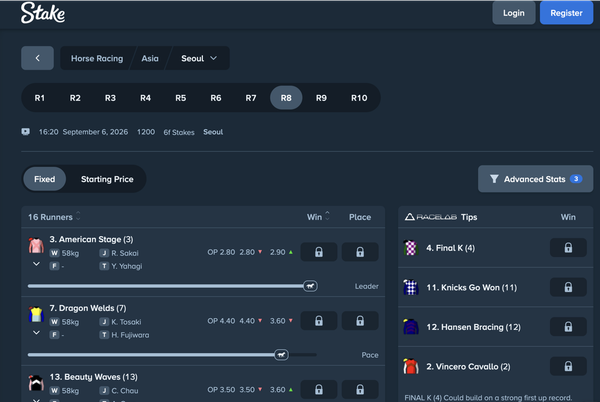This screenshot has width=600, height=402.
Task: Open the Seoul track dropdown
Action: (x=199, y=59)
